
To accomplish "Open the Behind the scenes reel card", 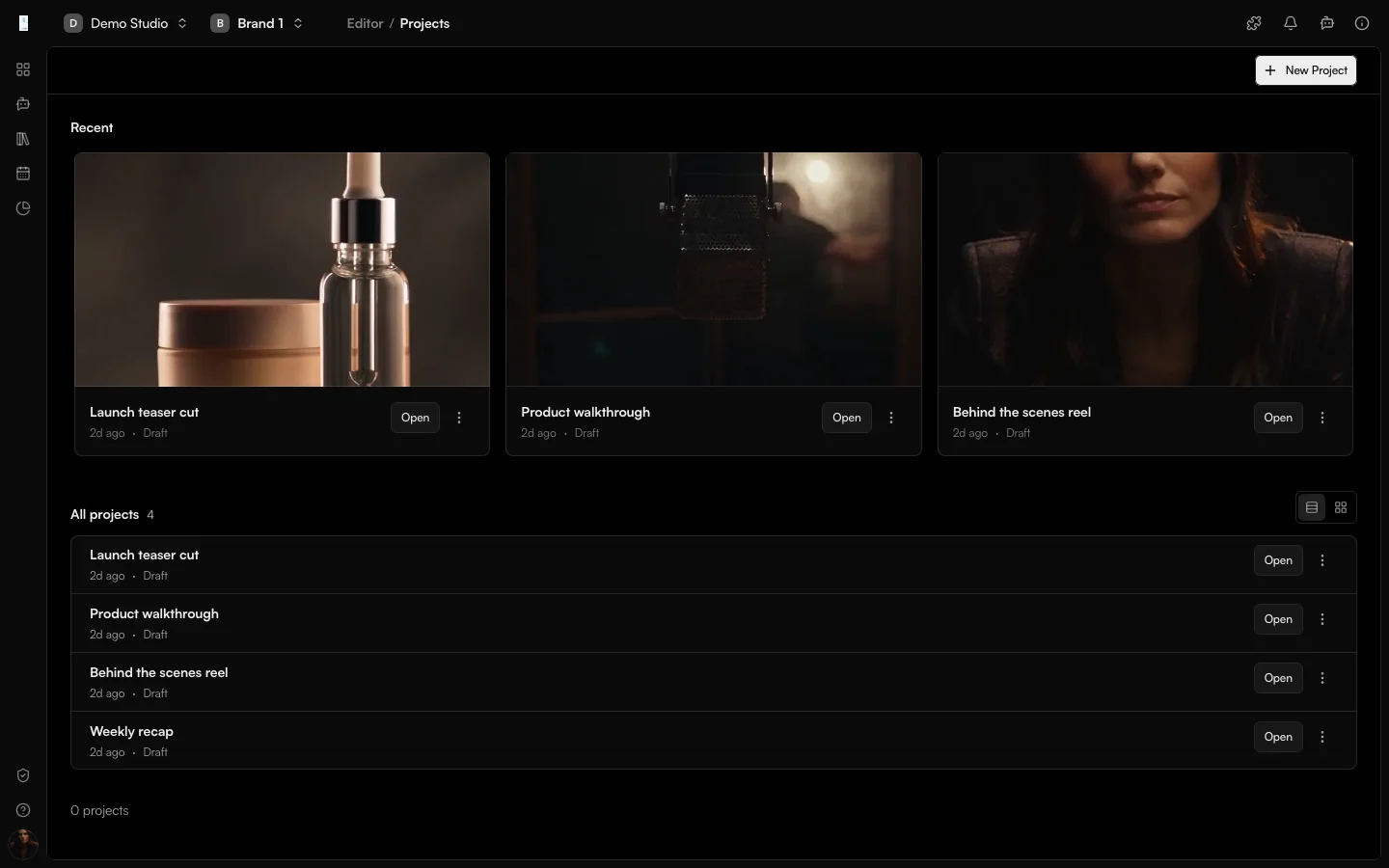I will pyautogui.click(x=1278, y=418).
